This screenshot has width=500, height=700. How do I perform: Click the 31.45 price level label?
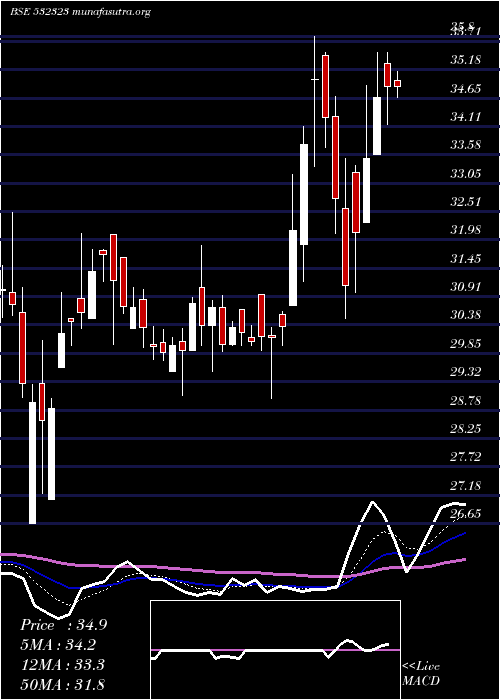click(466, 258)
